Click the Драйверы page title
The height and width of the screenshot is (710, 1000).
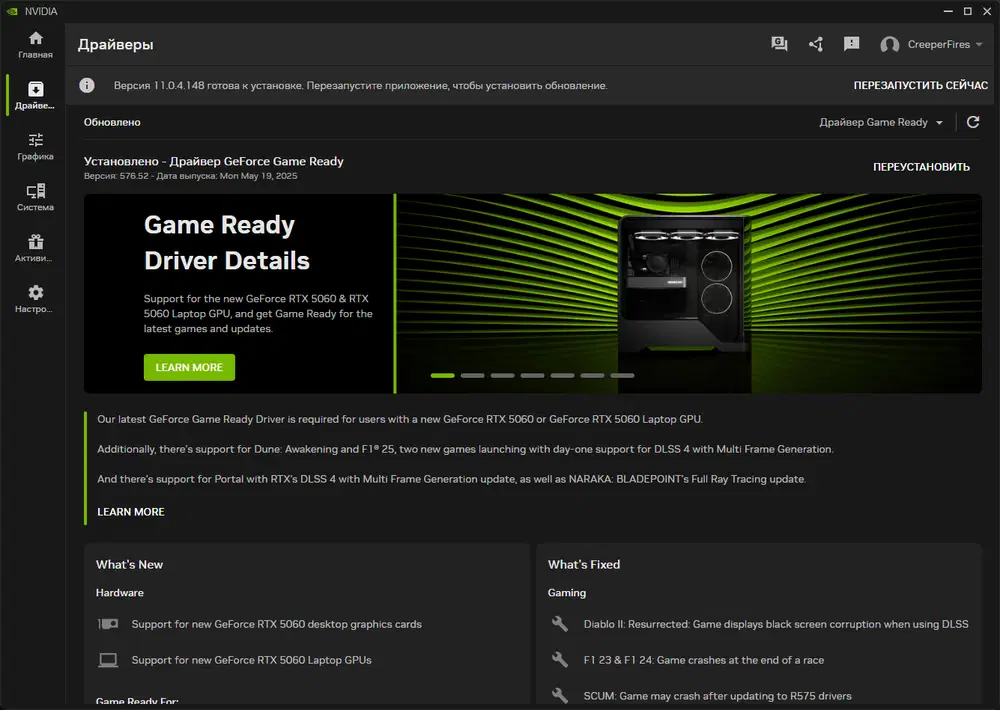point(115,45)
